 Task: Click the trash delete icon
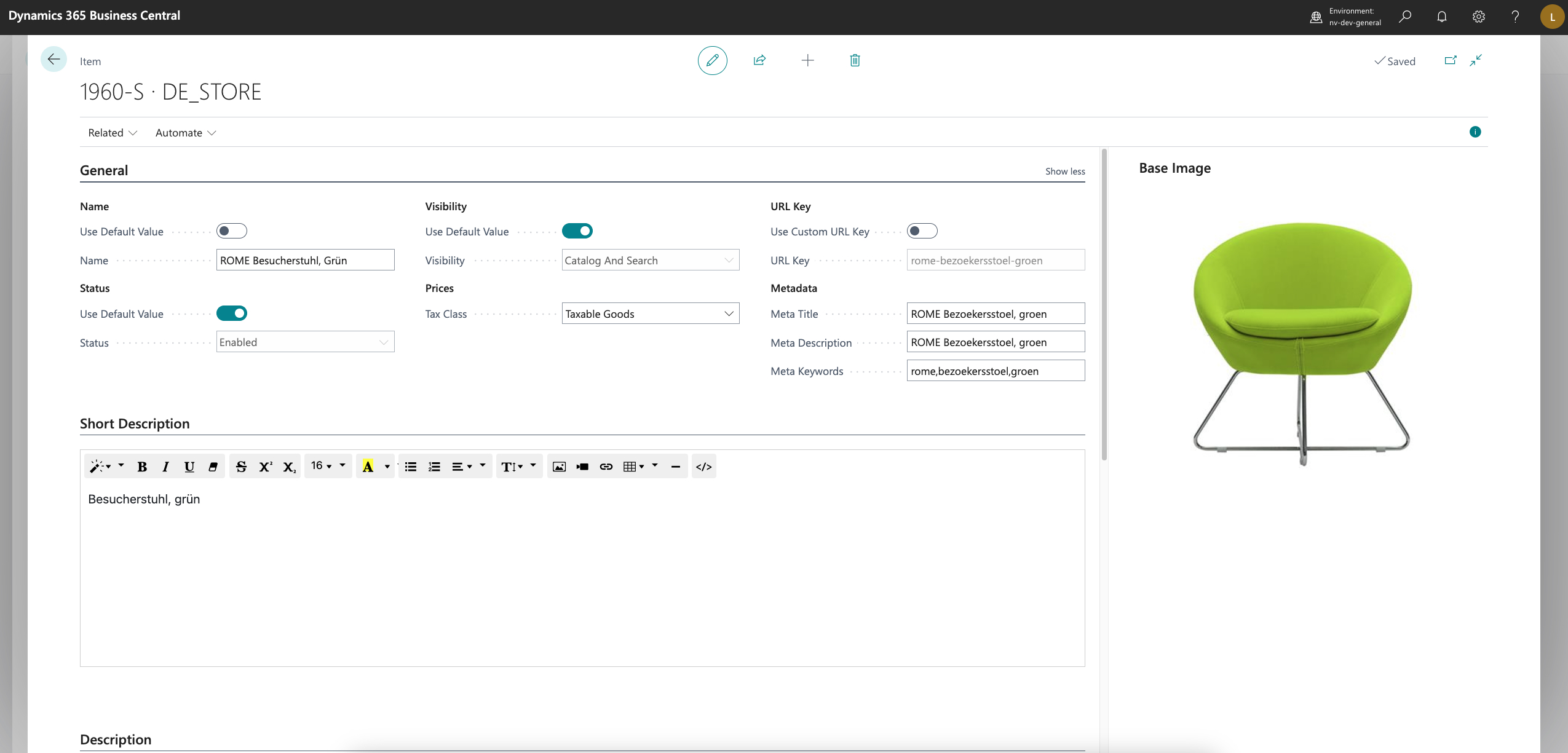[855, 60]
